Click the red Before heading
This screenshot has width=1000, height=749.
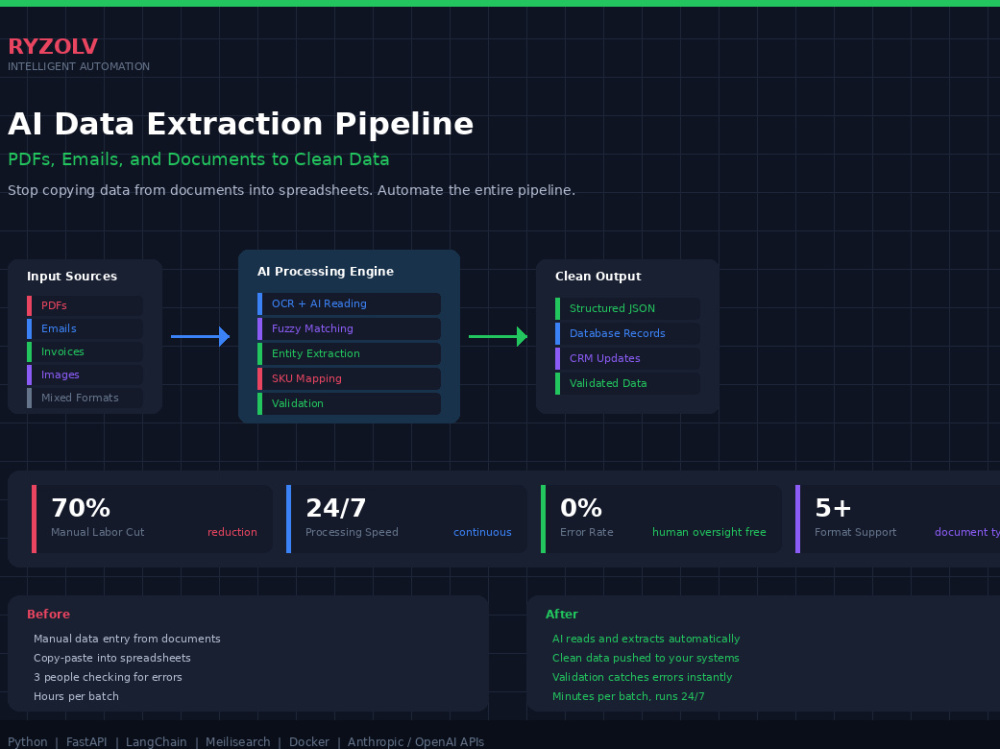click(48, 614)
